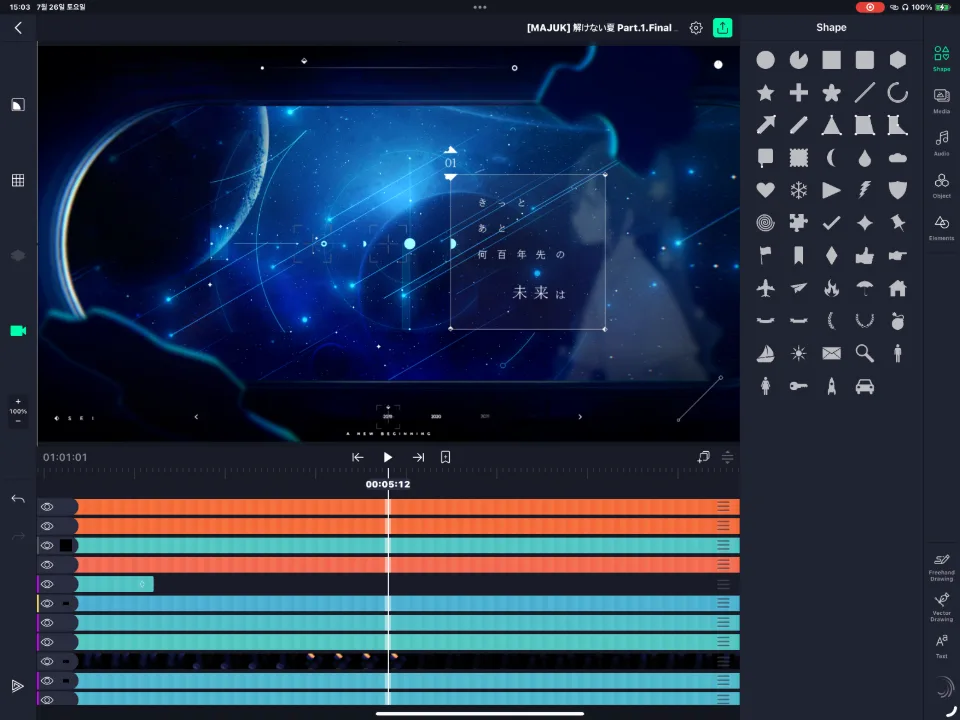Zoom in the preview with plus

(x=18, y=402)
